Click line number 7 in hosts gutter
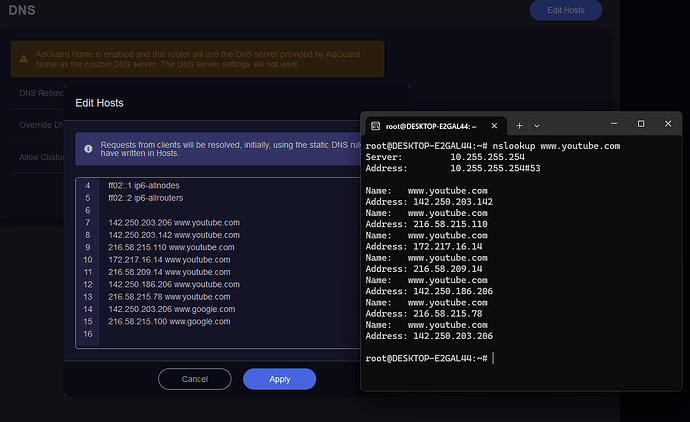Screen dimensions: 690x422 (88, 223)
